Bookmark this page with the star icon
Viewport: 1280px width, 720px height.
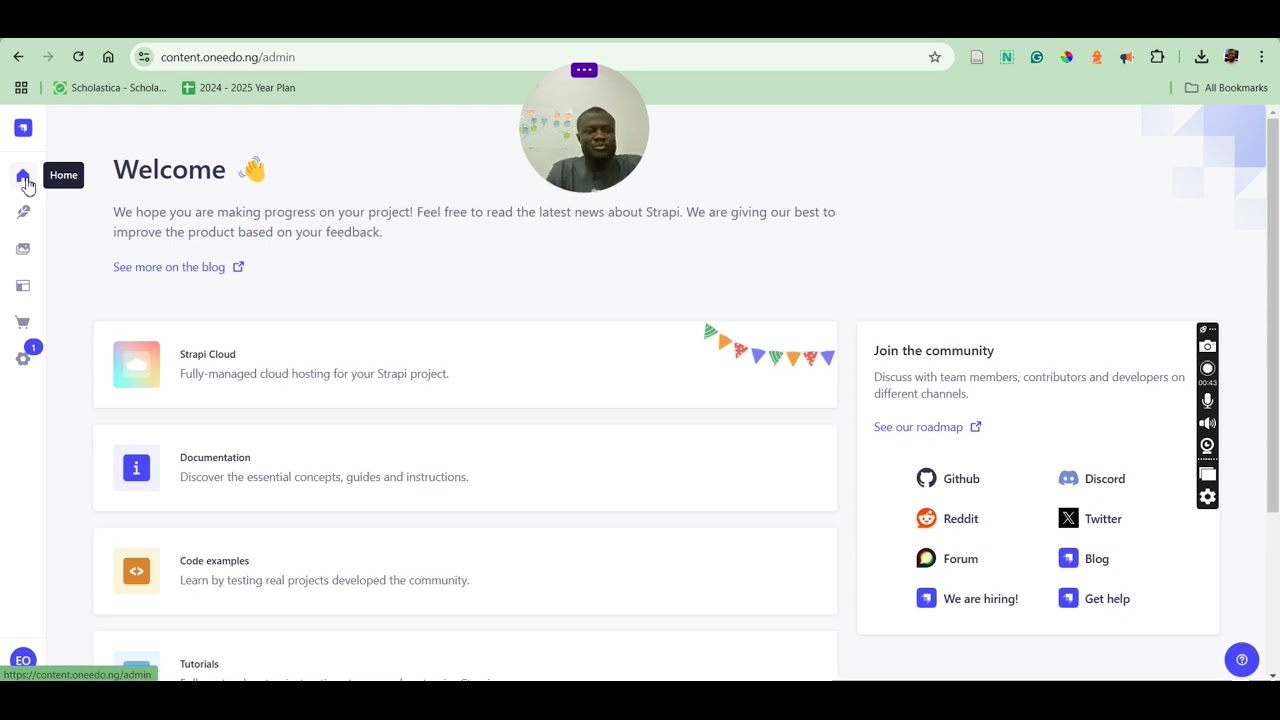935,57
